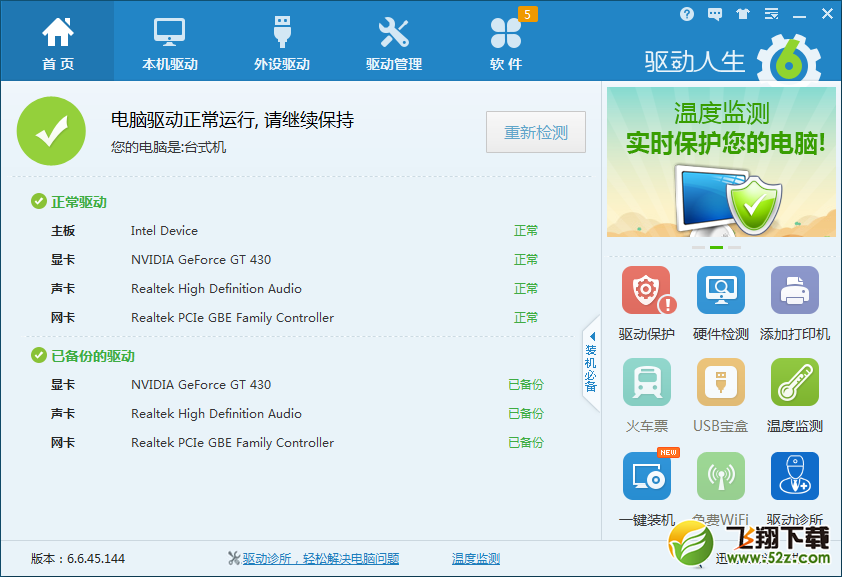This screenshot has width=842, height=577.
Task: Click the skin T-shirt icon
Action: [x=743, y=14]
